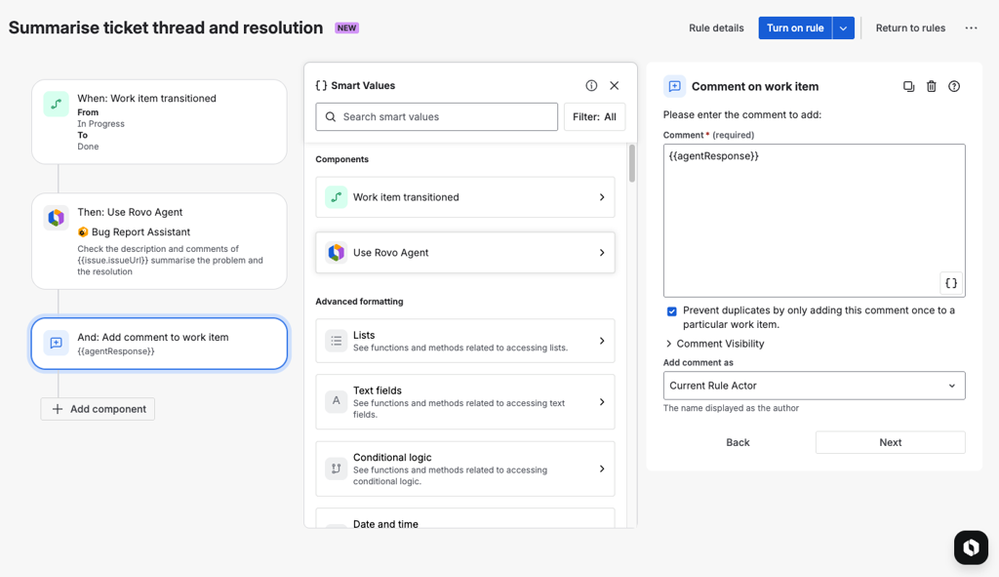
Task: Click the Smart Values info icon
Action: pos(591,86)
